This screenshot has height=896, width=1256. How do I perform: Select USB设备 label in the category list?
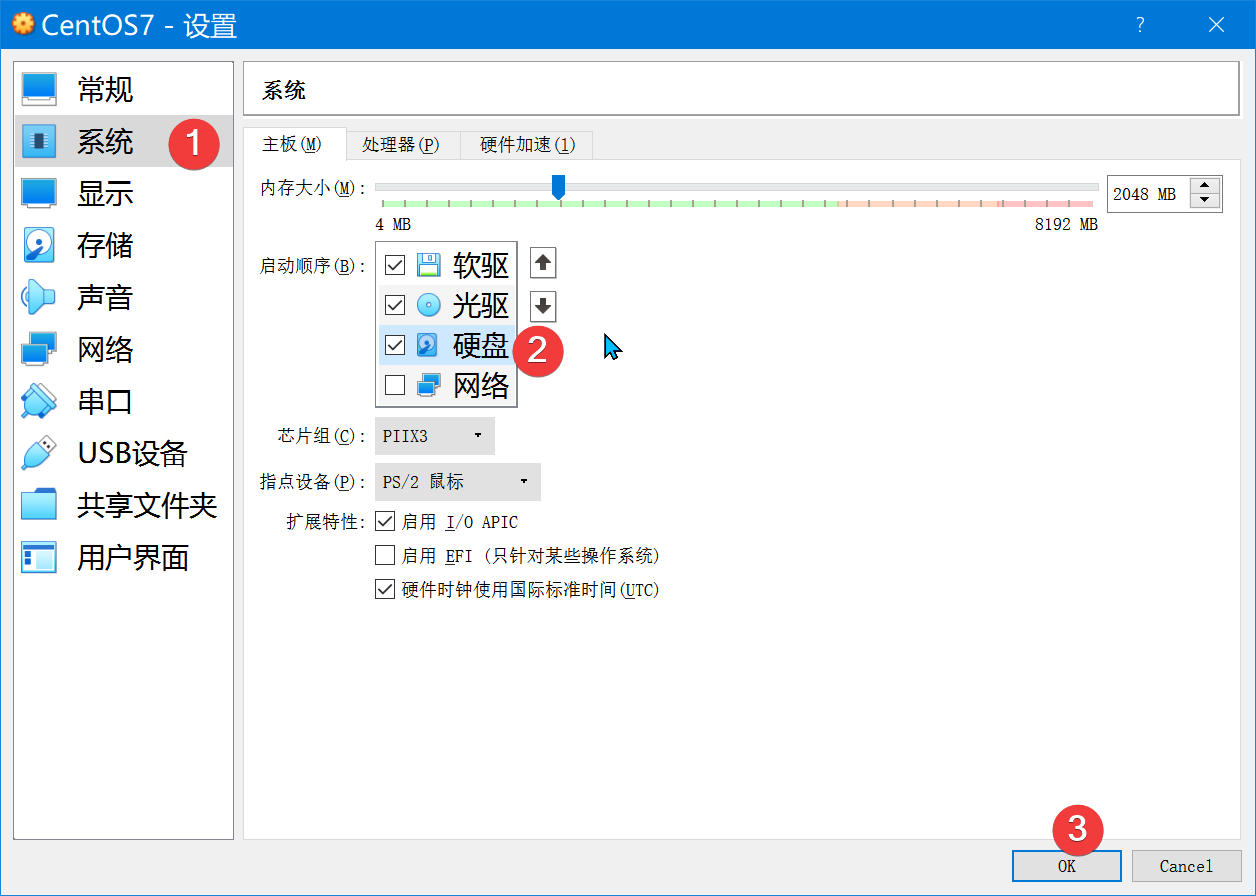133,453
